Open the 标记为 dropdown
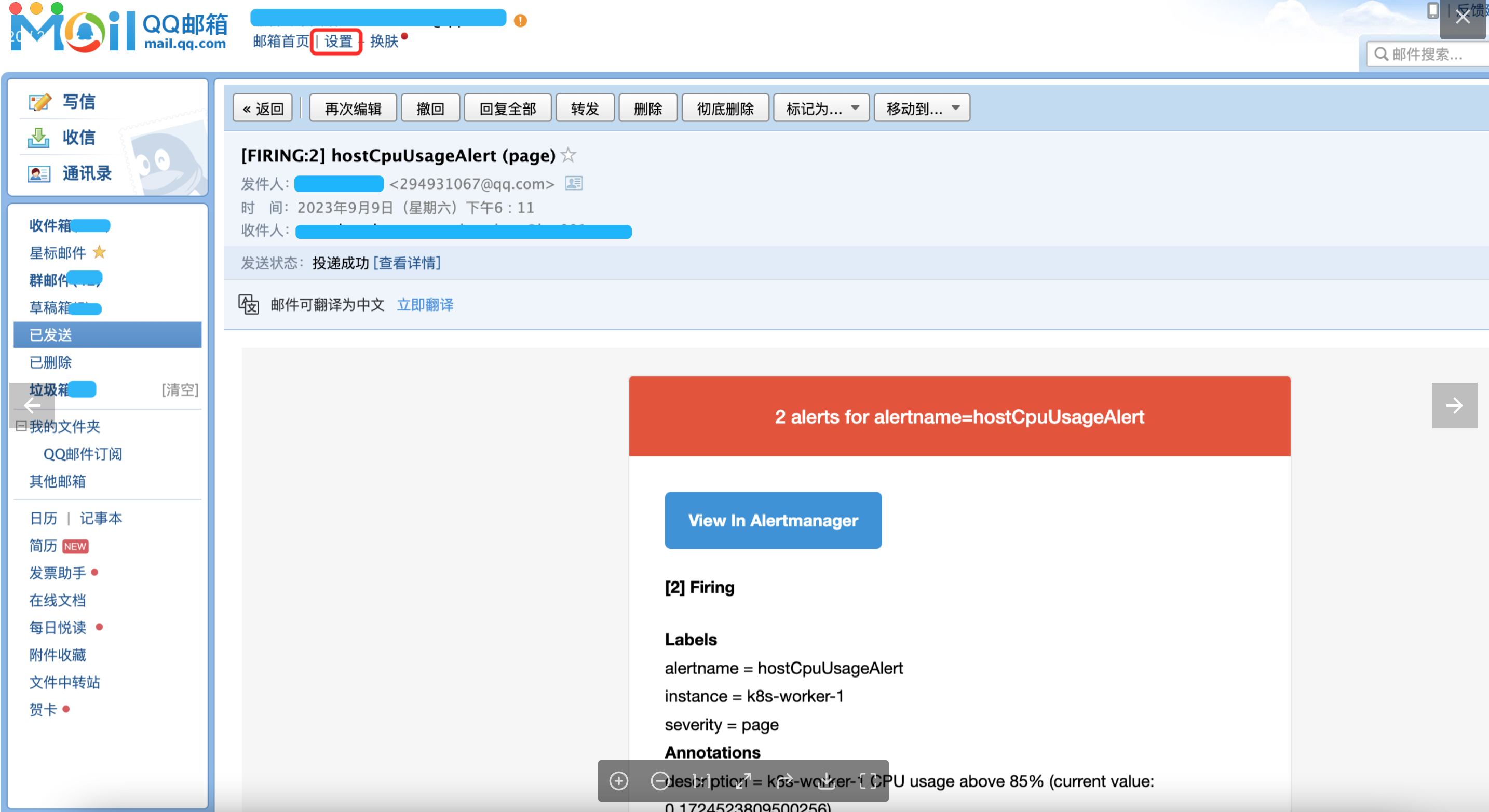 tap(821, 108)
